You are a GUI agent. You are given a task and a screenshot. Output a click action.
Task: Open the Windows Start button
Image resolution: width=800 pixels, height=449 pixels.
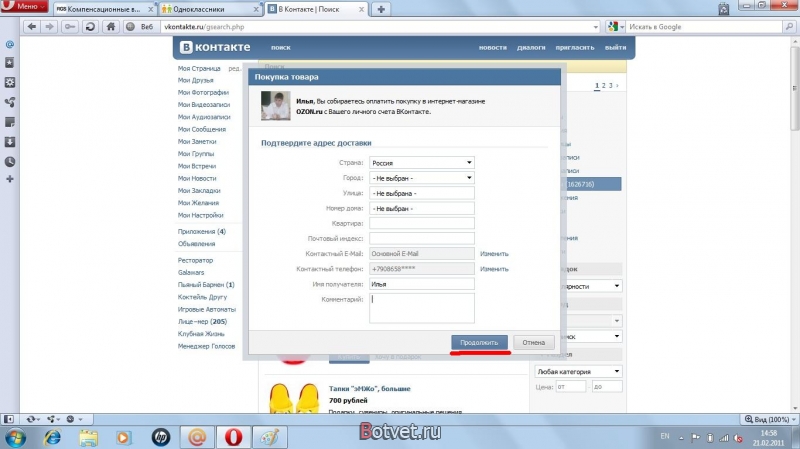[x=15, y=437]
